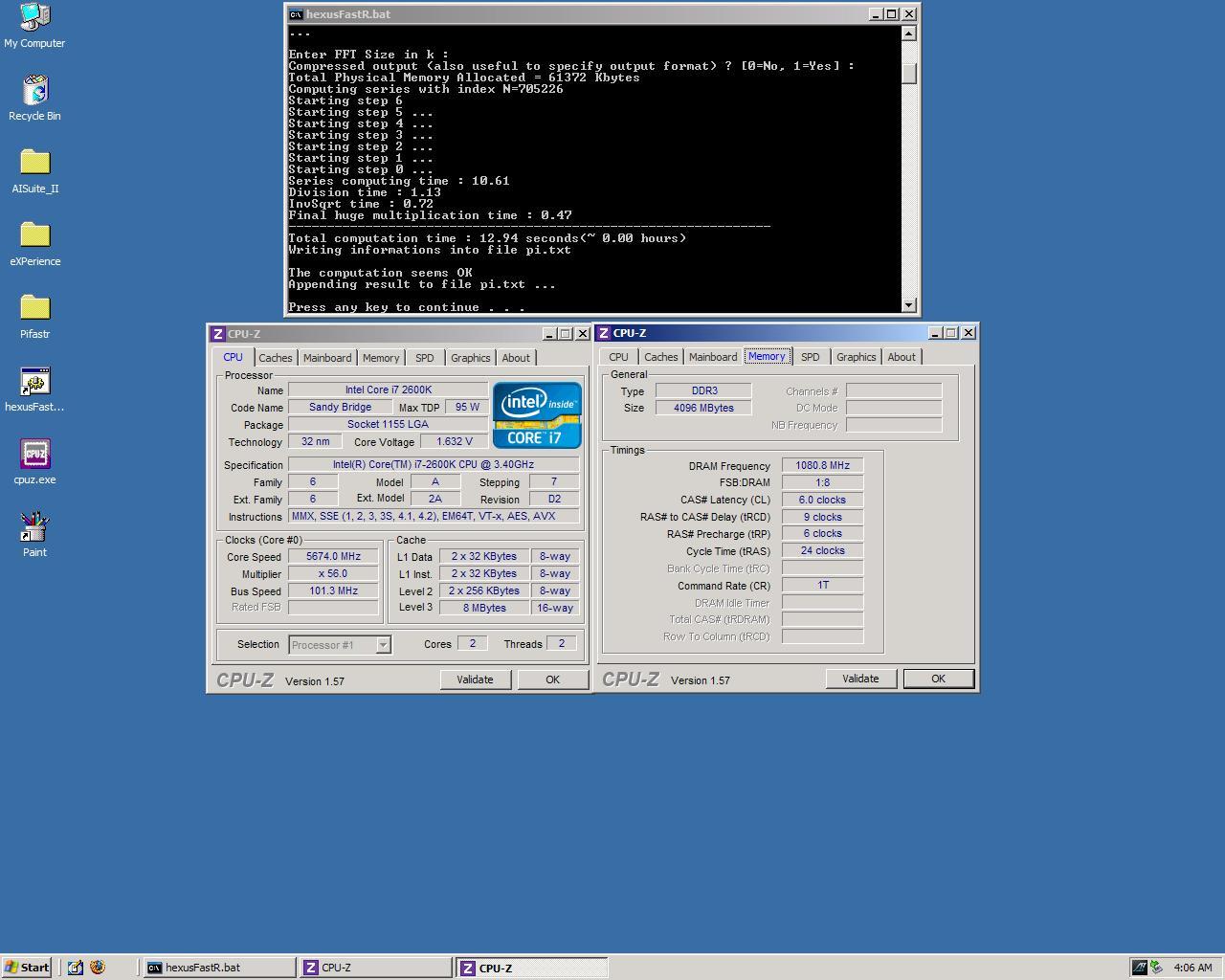Launch the hexusFast shortcut icon
The height and width of the screenshot is (980, 1225).
coord(34,382)
